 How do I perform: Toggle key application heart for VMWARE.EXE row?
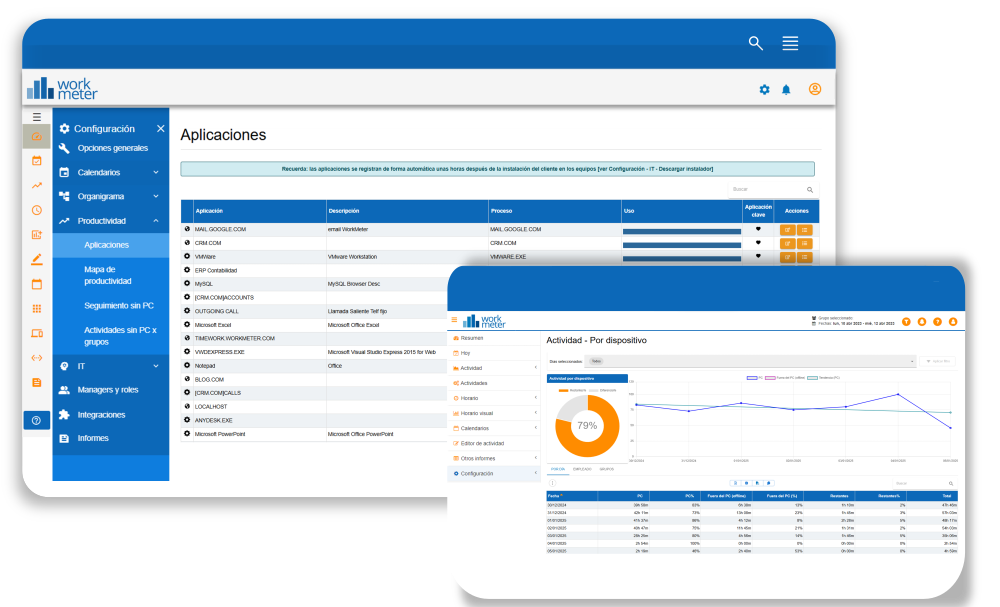(758, 257)
